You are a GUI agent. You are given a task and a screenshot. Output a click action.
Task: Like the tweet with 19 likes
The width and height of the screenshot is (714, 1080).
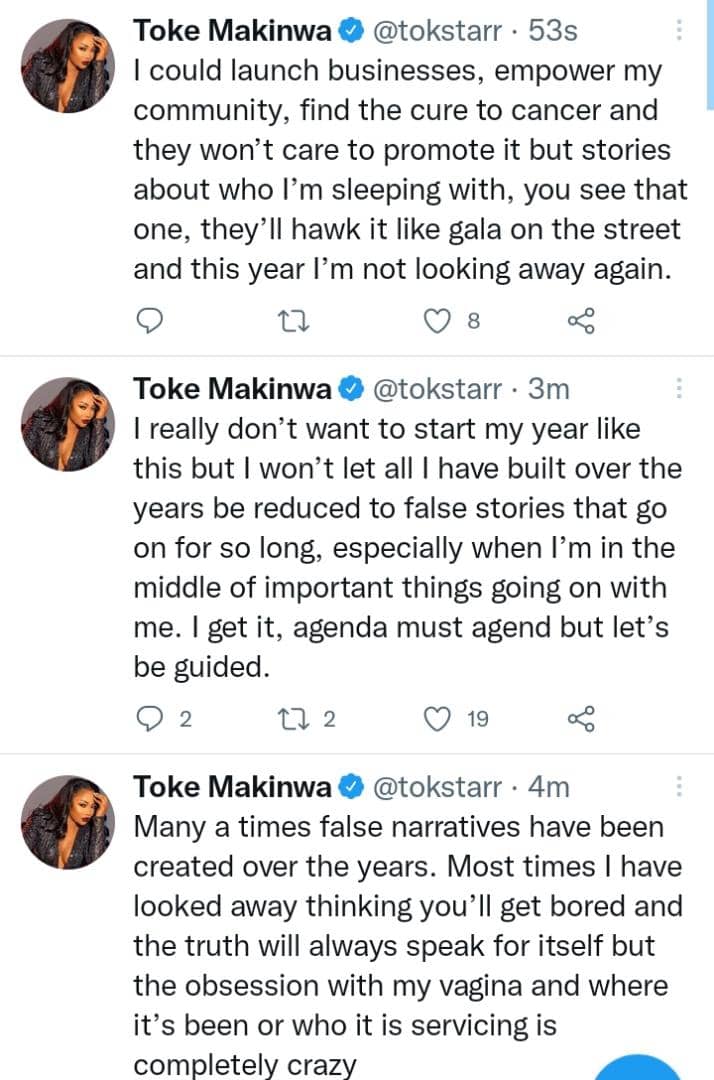coord(437,718)
